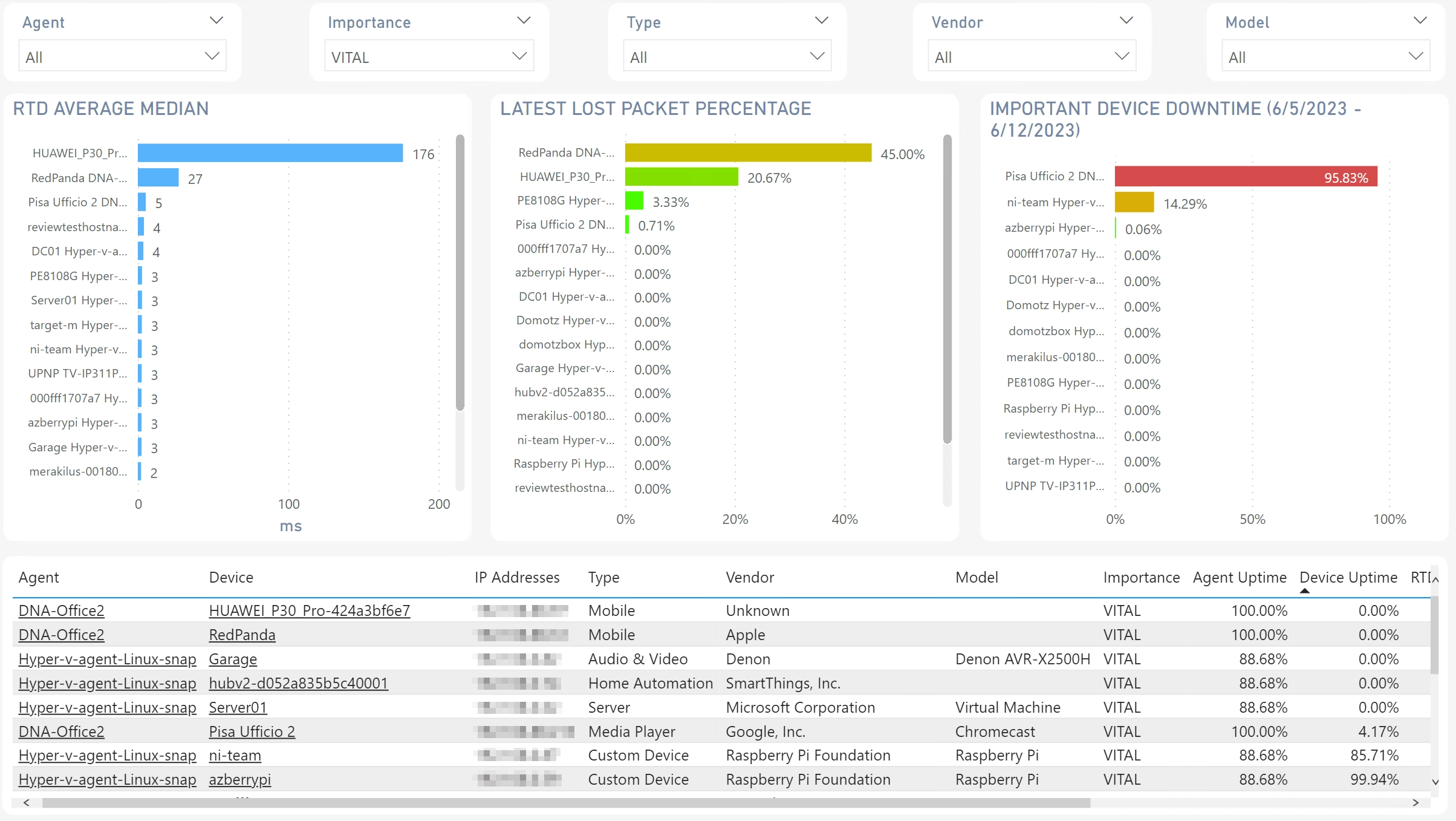Open the Vendor 'All' dropdown
Viewport: 1456px width, 821px height.
1032,56
